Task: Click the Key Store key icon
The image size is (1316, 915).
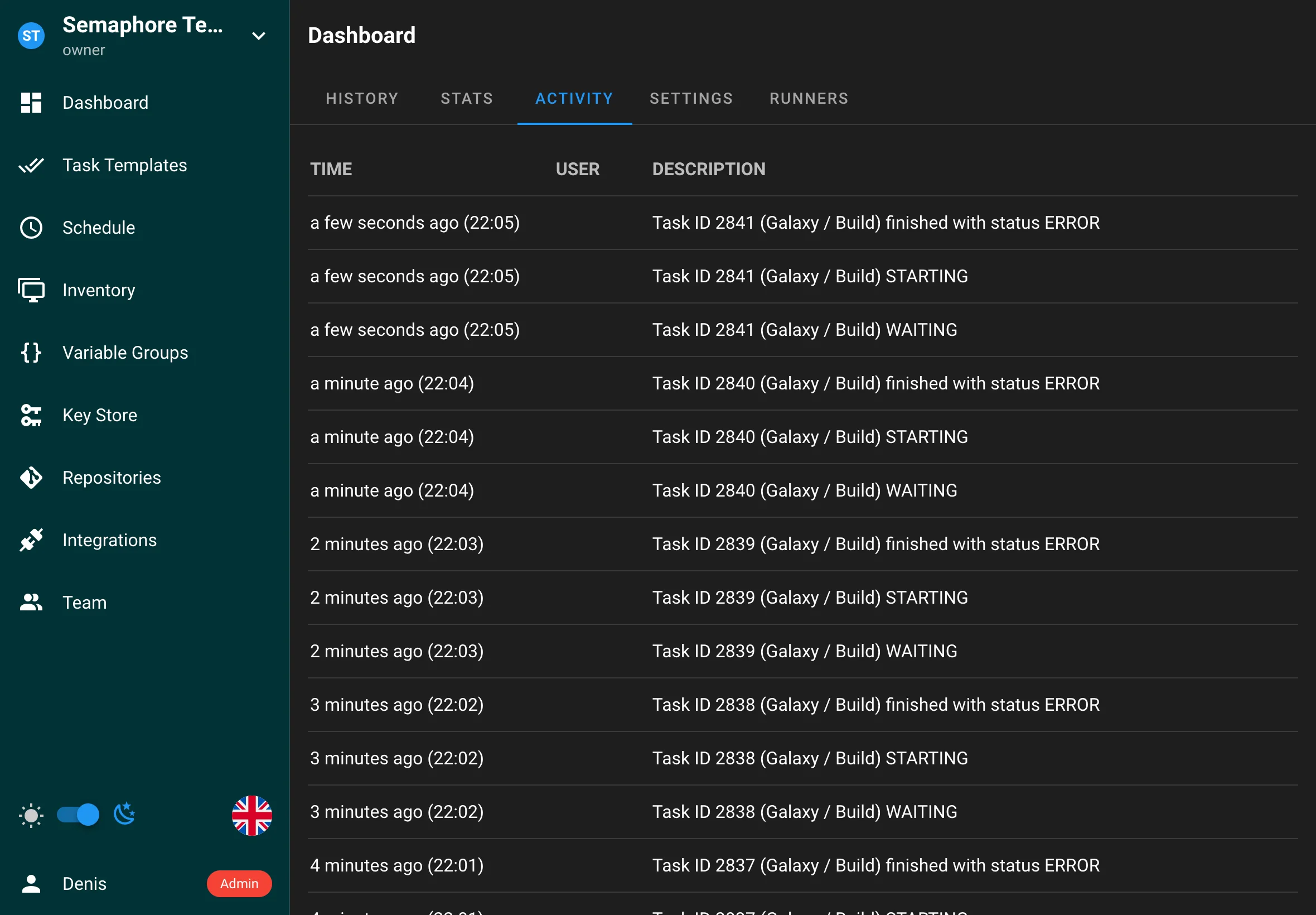Action: point(31,415)
